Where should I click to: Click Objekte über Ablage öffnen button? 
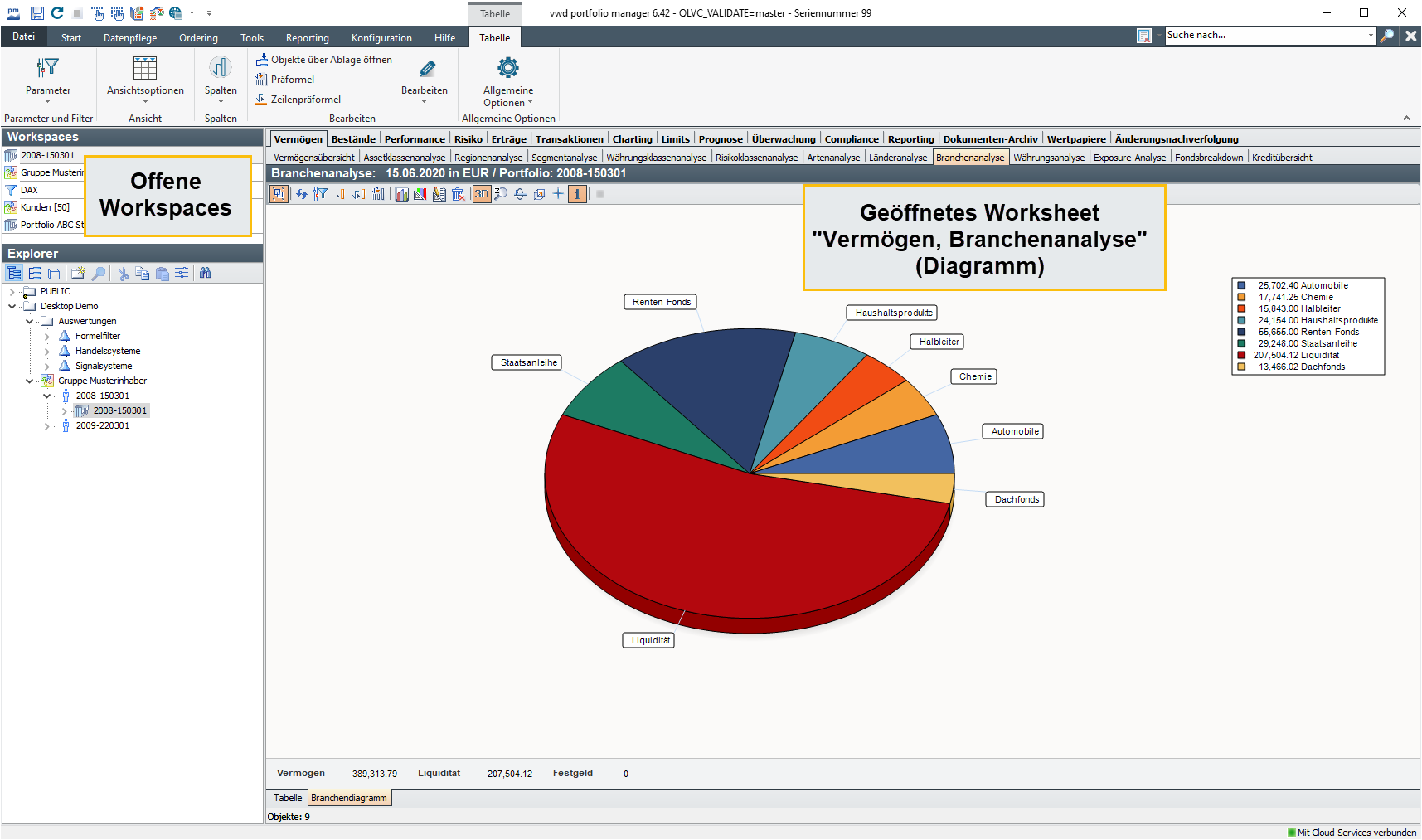[x=323, y=60]
